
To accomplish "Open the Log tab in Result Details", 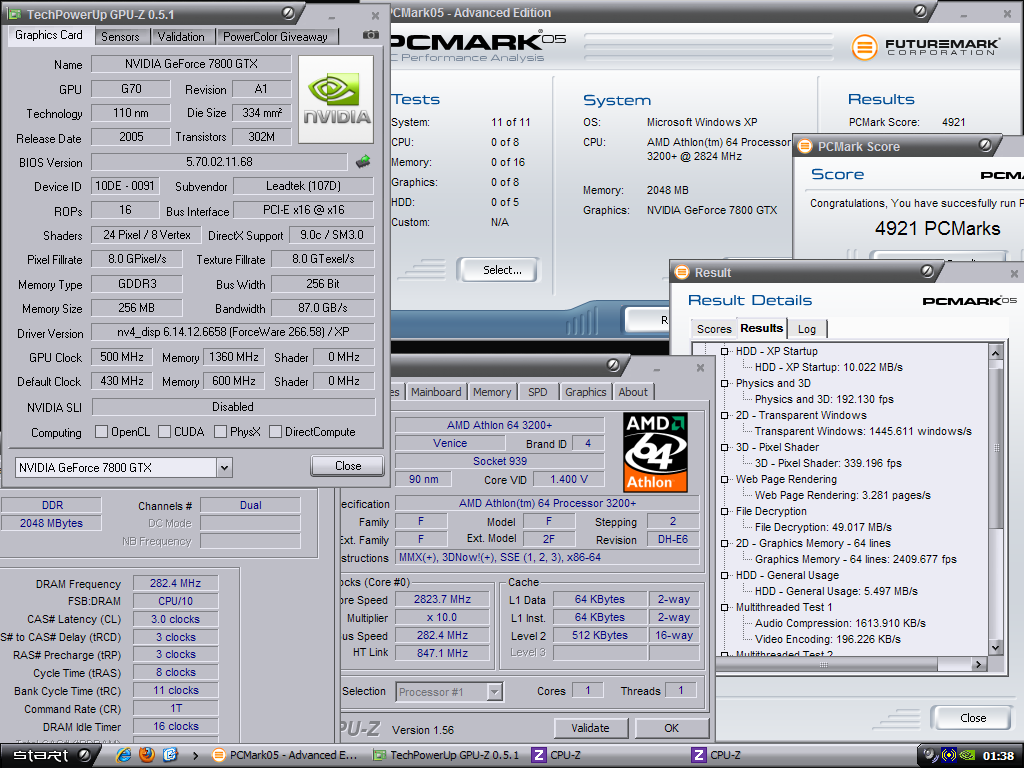I will point(807,329).
